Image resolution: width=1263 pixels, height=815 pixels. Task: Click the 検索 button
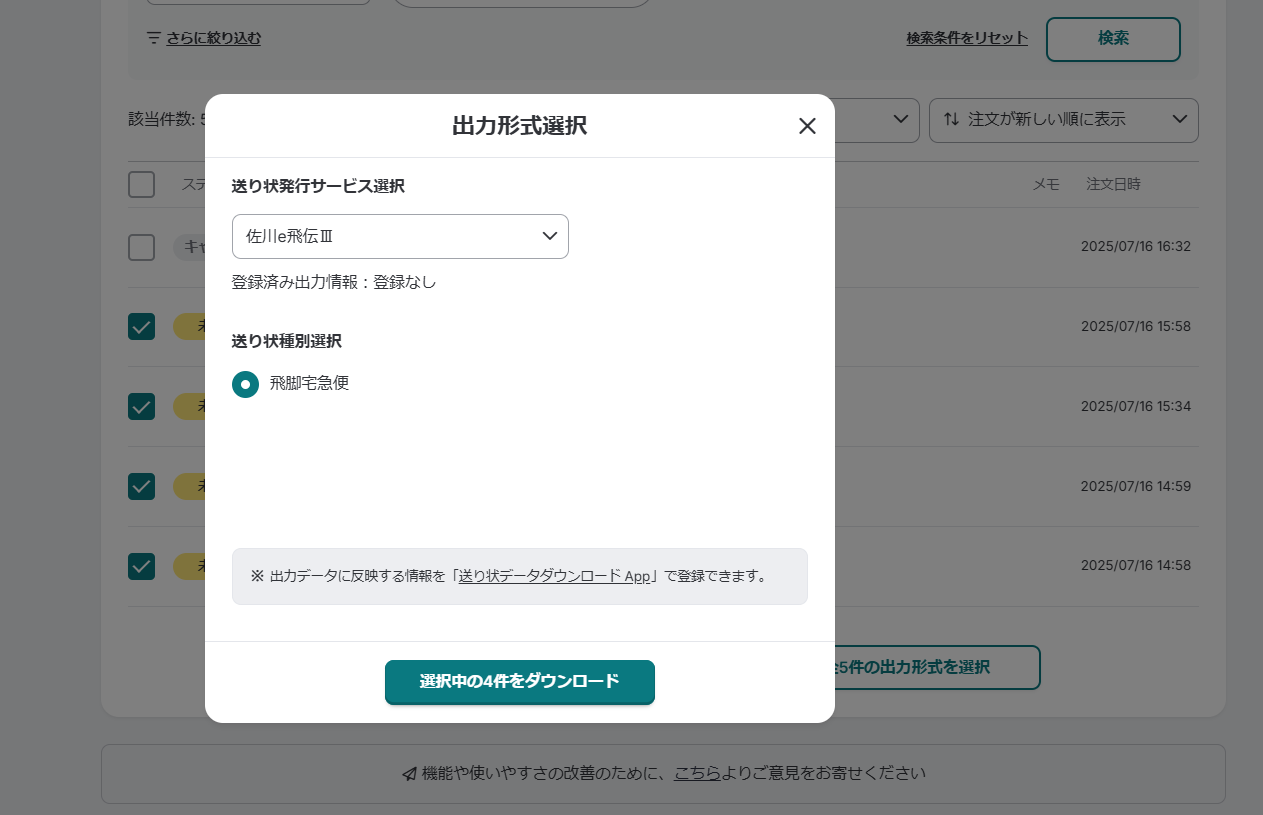[x=1113, y=39]
